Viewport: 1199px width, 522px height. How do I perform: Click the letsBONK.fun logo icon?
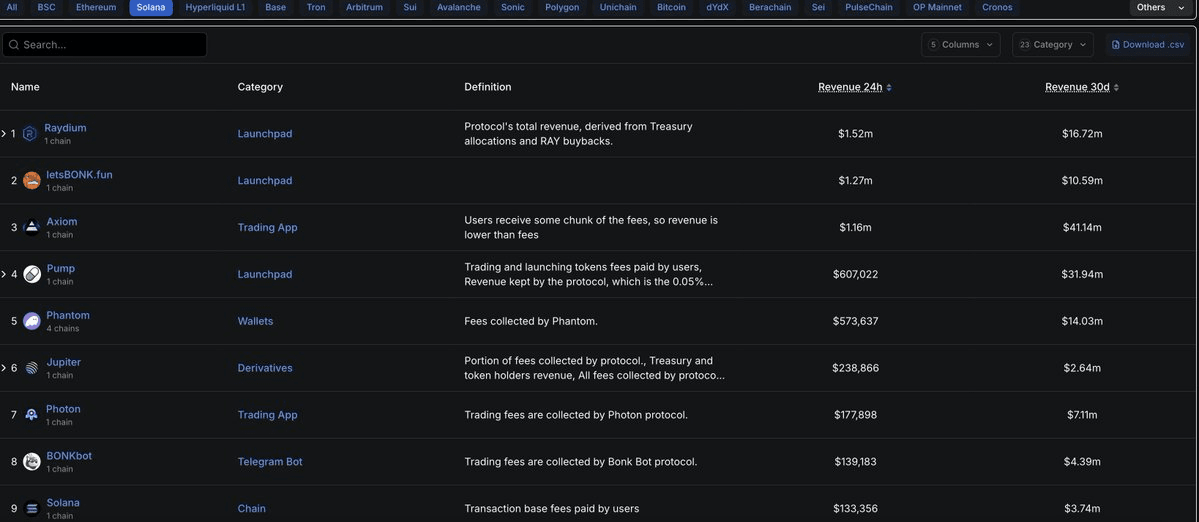(x=31, y=180)
